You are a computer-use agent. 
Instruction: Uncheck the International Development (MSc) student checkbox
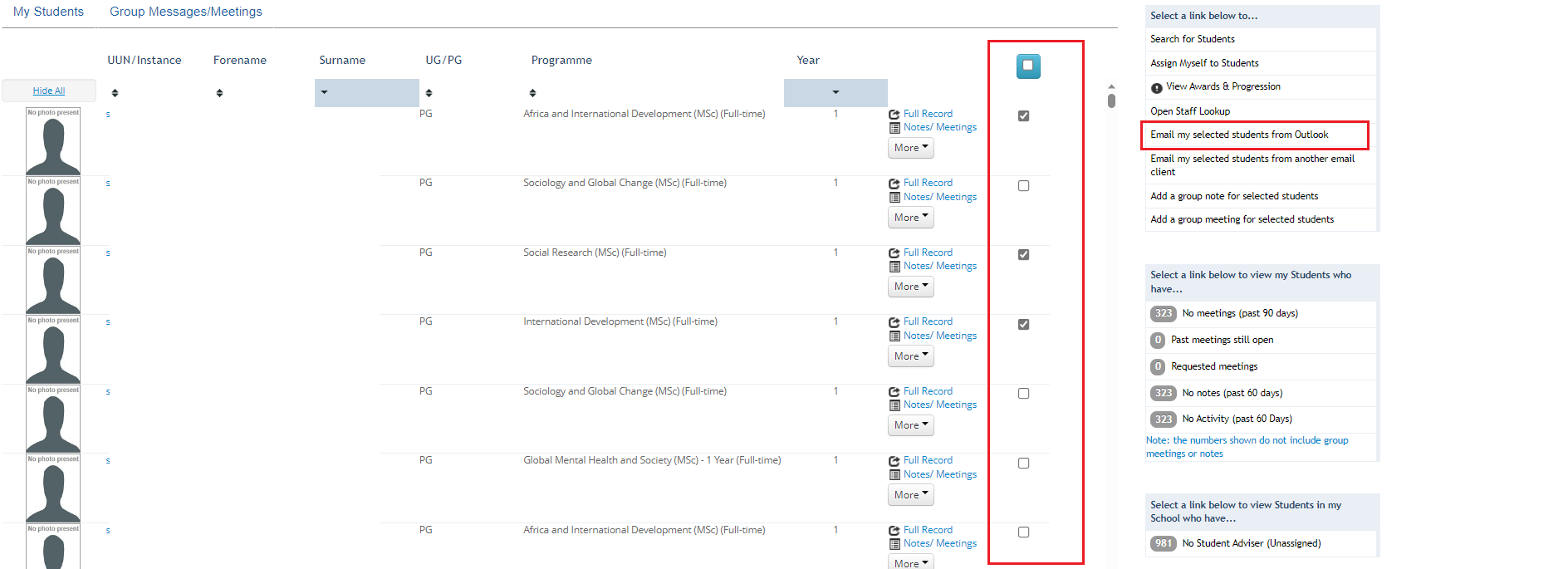(x=1023, y=325)
